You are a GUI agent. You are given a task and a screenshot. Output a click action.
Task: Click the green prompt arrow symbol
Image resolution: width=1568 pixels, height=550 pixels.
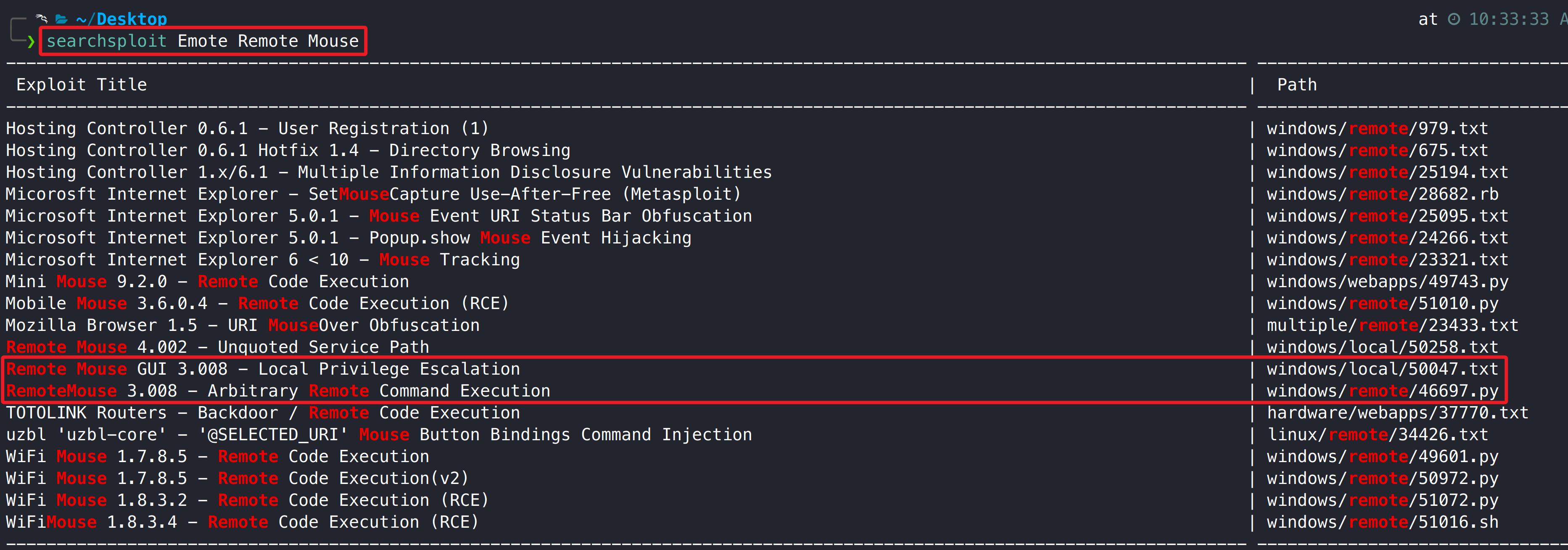click(30, 41)
